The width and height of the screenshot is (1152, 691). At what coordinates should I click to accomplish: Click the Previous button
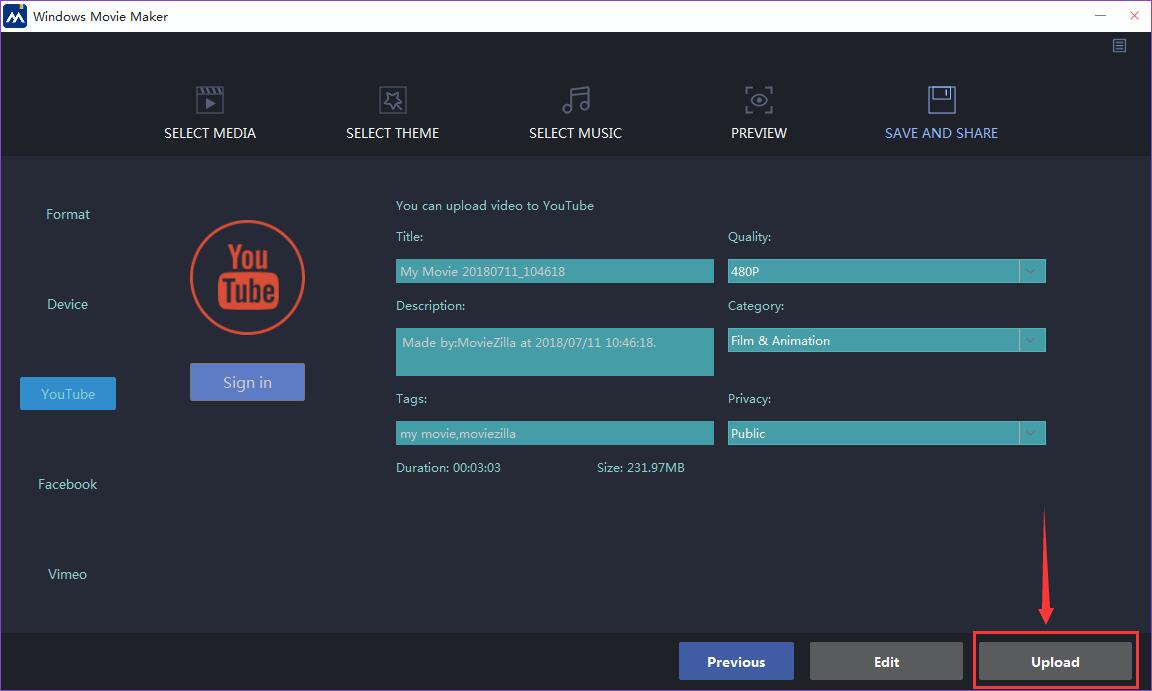(x=736, y=662)
